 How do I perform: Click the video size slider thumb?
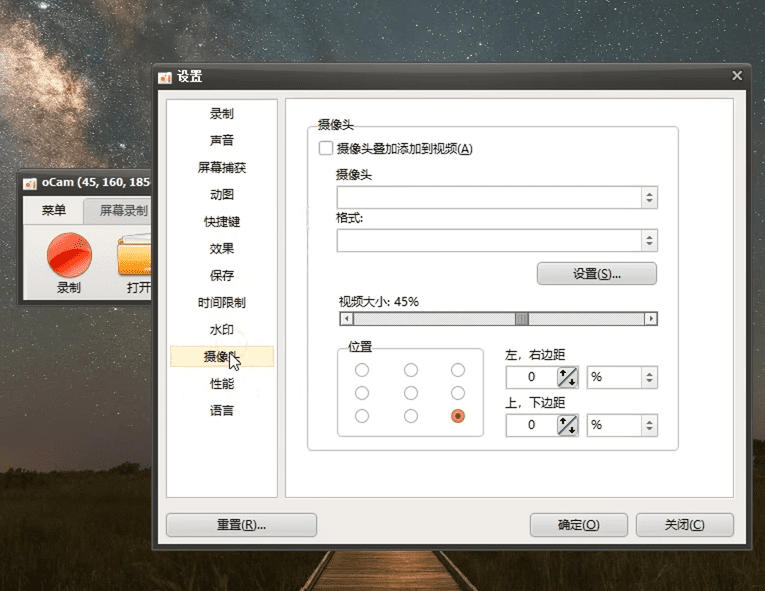coord(521,319)
